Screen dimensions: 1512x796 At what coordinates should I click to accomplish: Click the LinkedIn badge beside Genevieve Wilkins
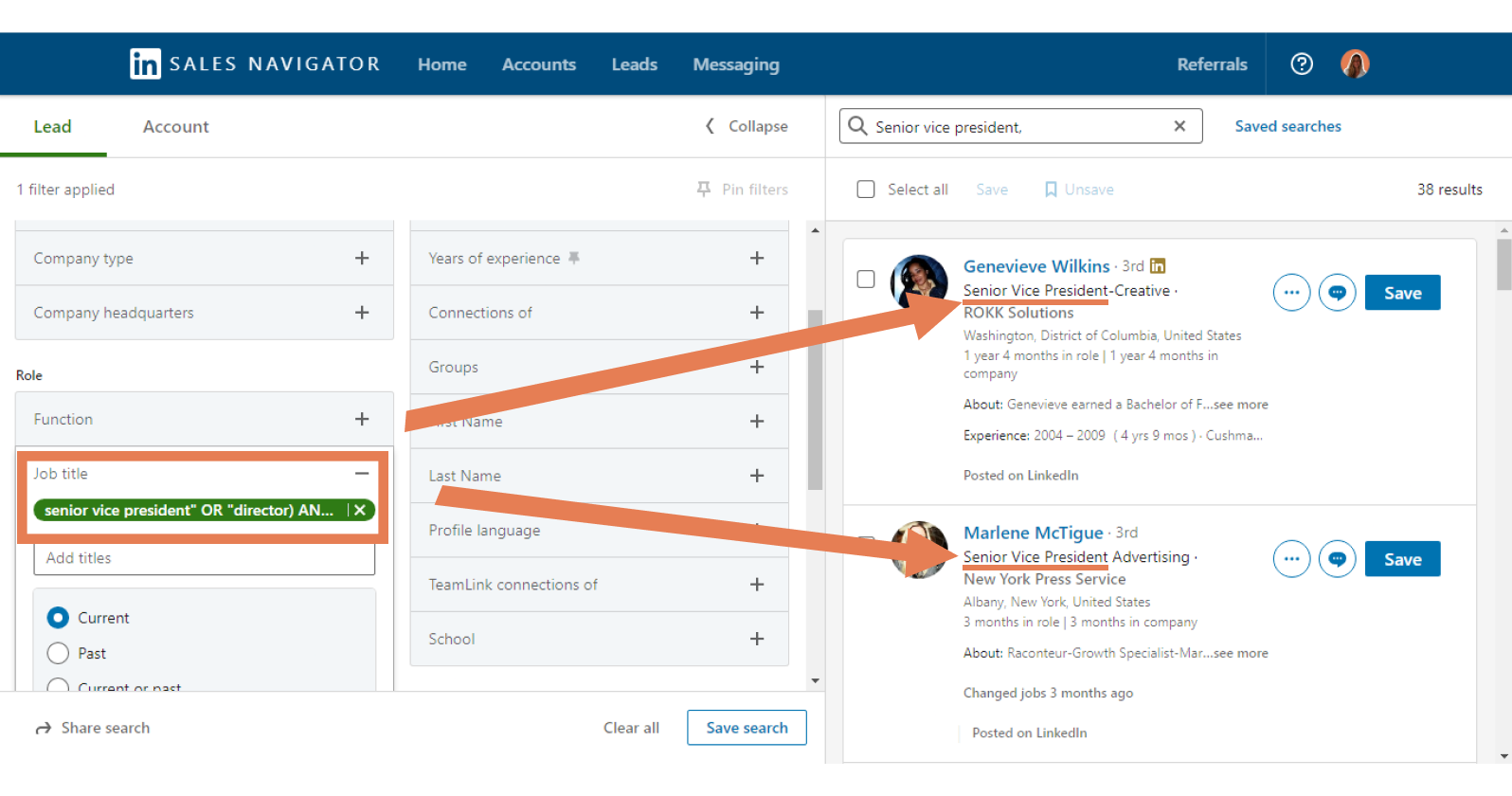[x=1158, y=266]
